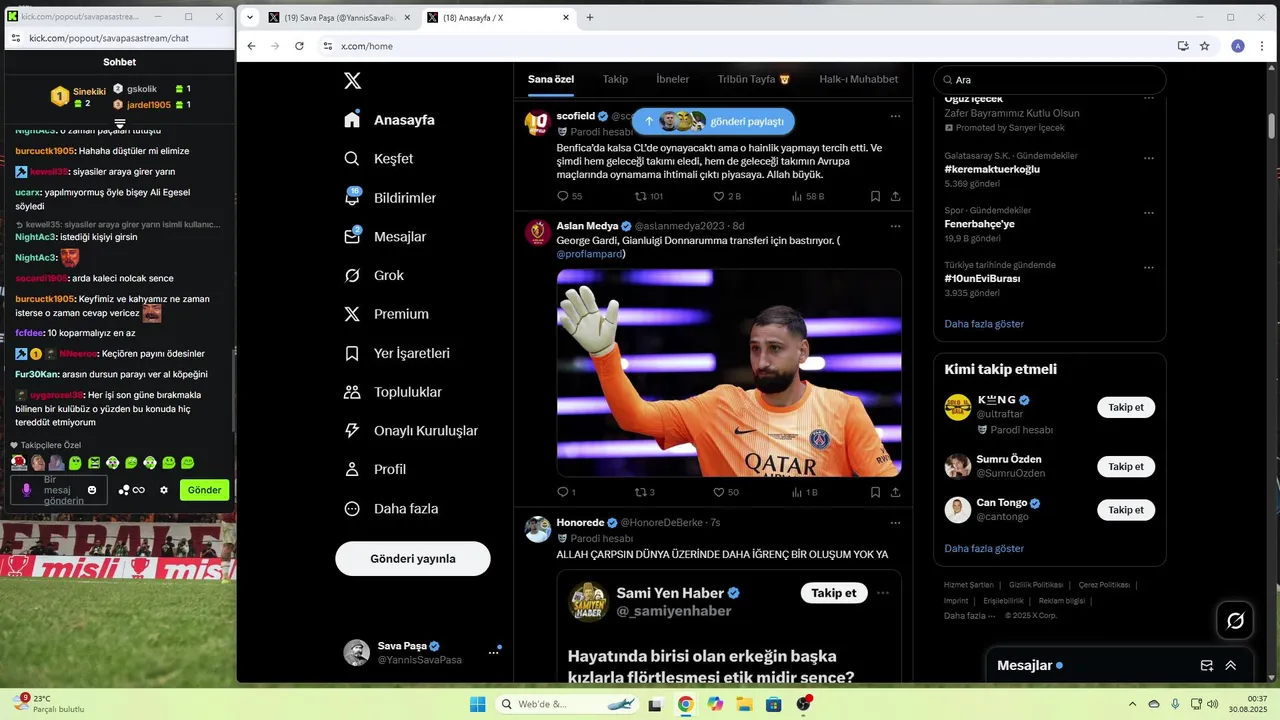Expand the Mesajlar drawer chevron
Viewport: 1280px width, 720px height.
pyautogui.click(x=1231, y=666)
